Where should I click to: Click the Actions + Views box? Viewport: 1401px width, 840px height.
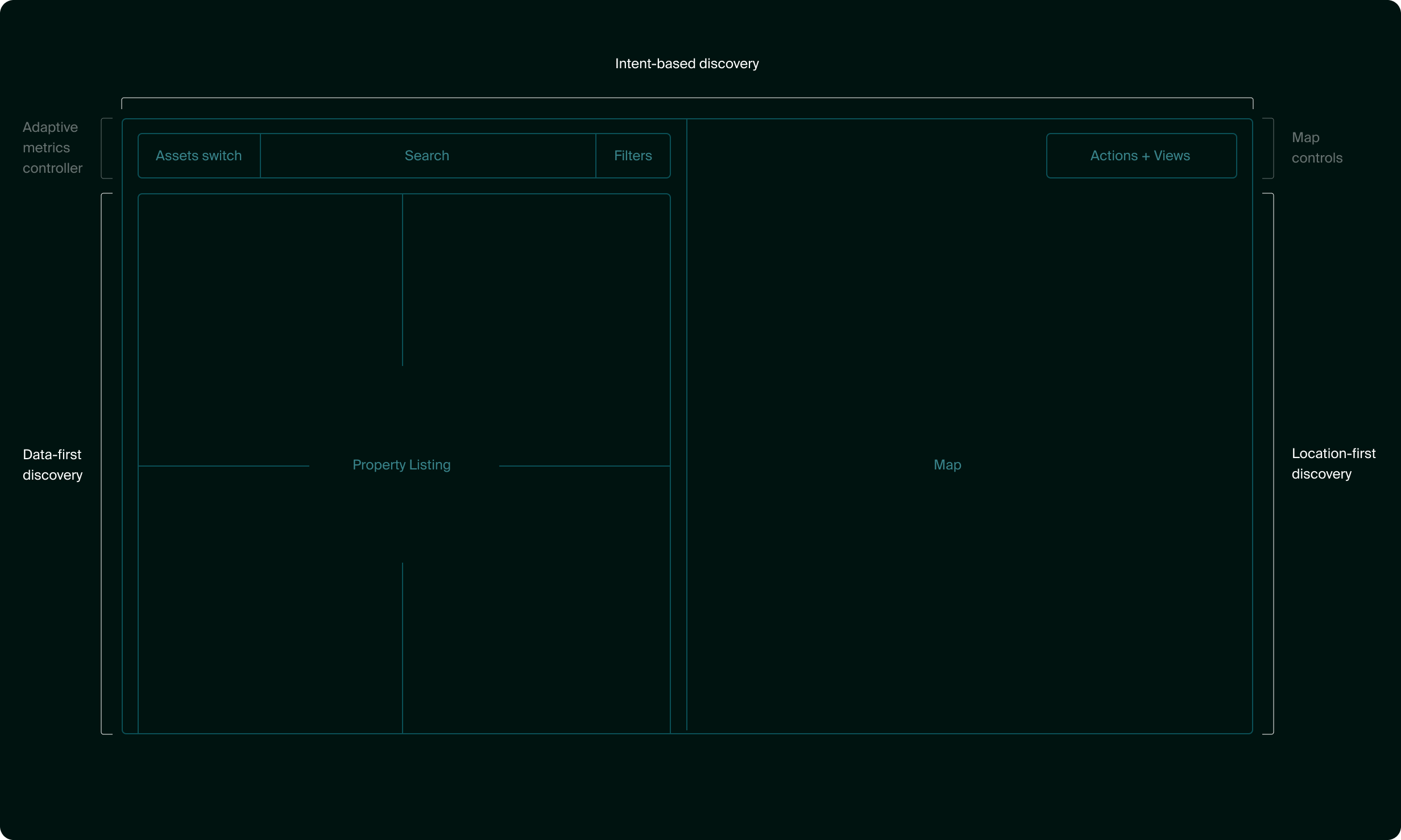(1141, 156)
